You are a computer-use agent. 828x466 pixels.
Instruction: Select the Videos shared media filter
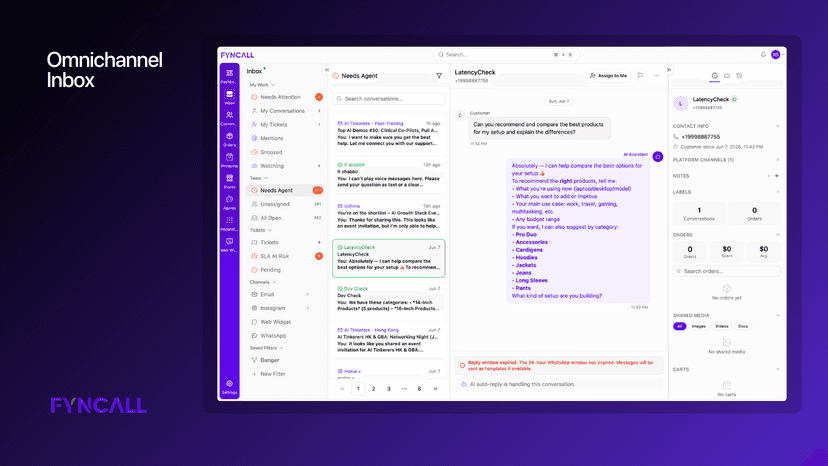(722, 327)
